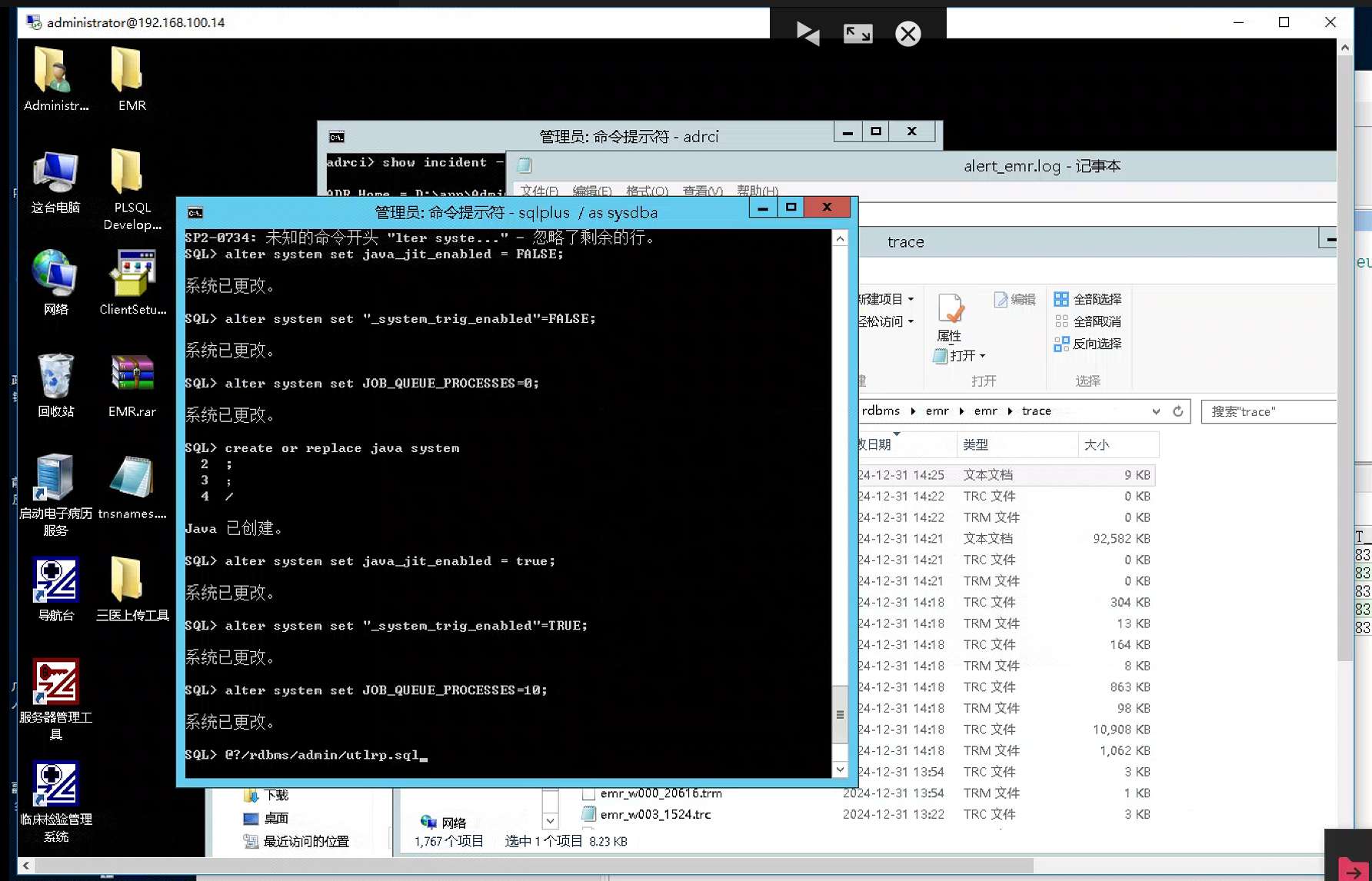
Task: Sort files by the 类型 column header
Action: (1017, 444)
